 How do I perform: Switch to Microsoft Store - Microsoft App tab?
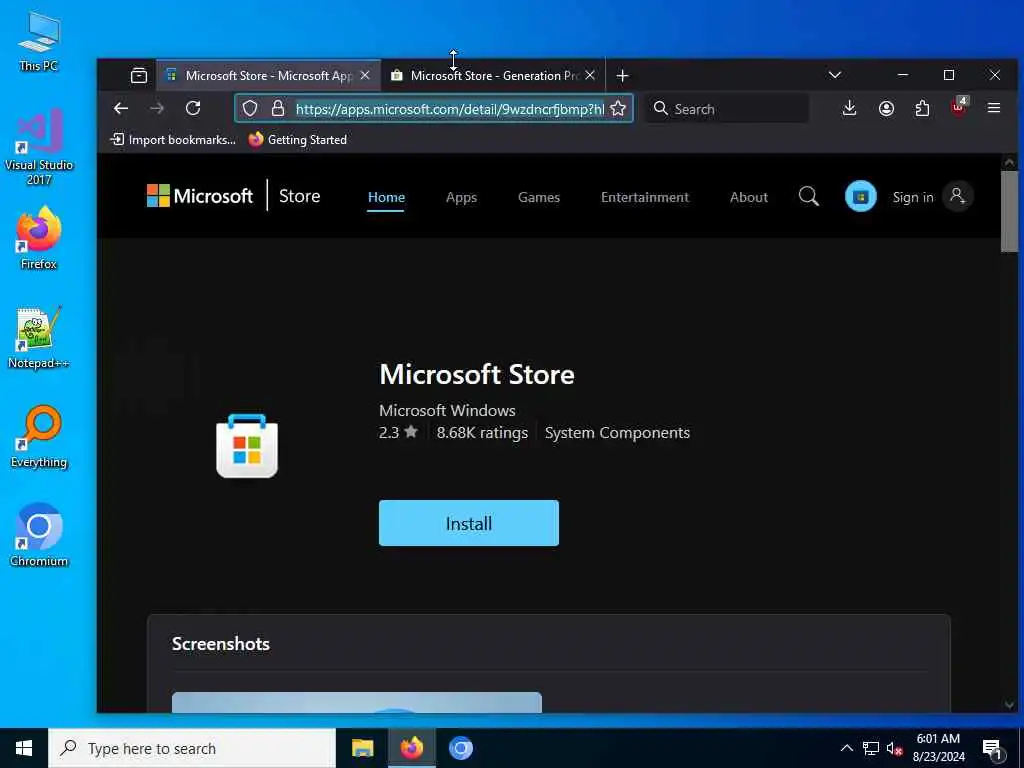pos(268,76)
